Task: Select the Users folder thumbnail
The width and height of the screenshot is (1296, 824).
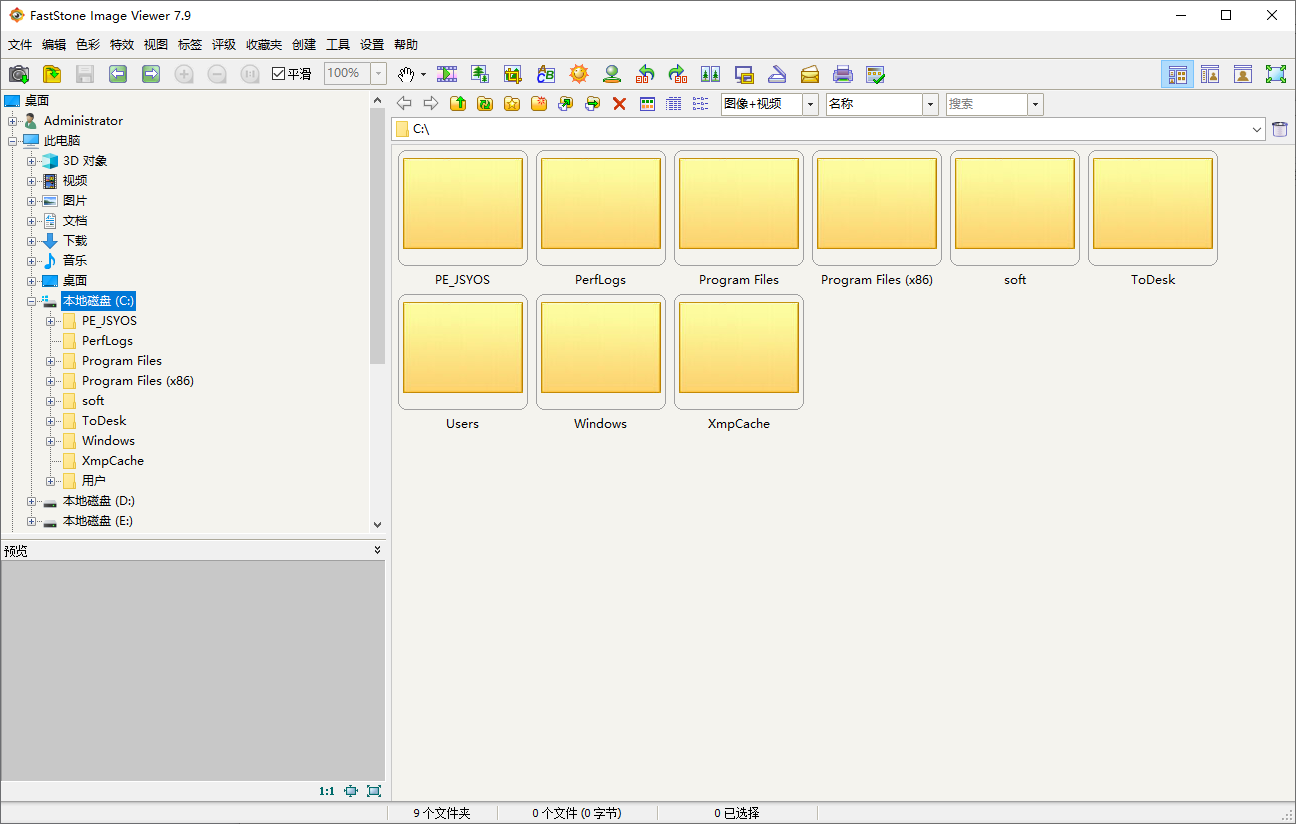Action: coord(463,352)
